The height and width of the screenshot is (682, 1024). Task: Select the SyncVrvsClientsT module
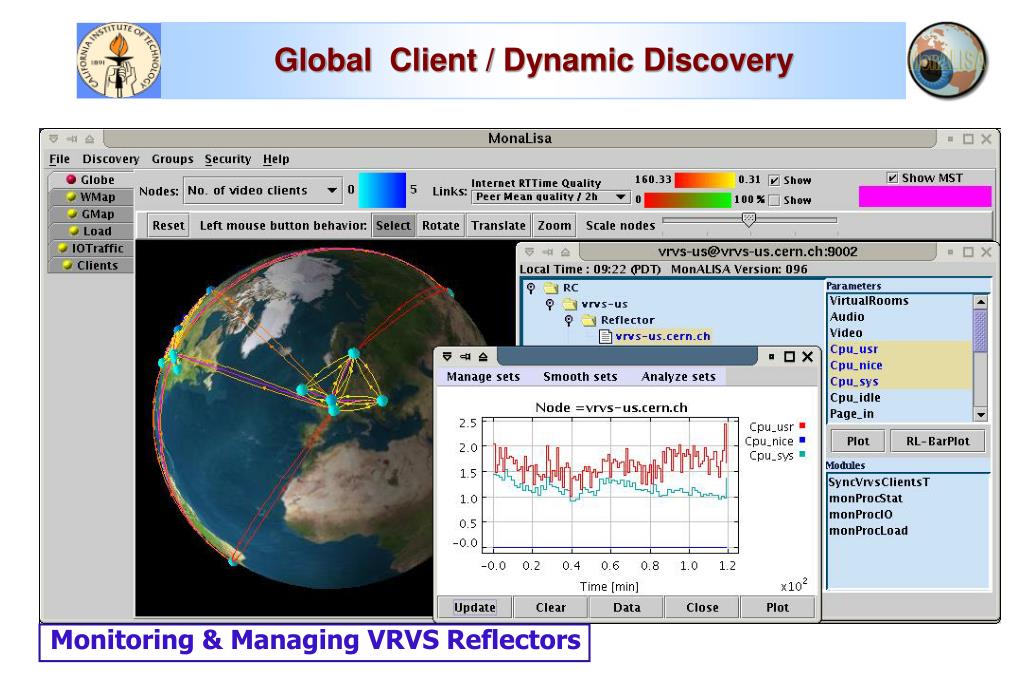878,482
